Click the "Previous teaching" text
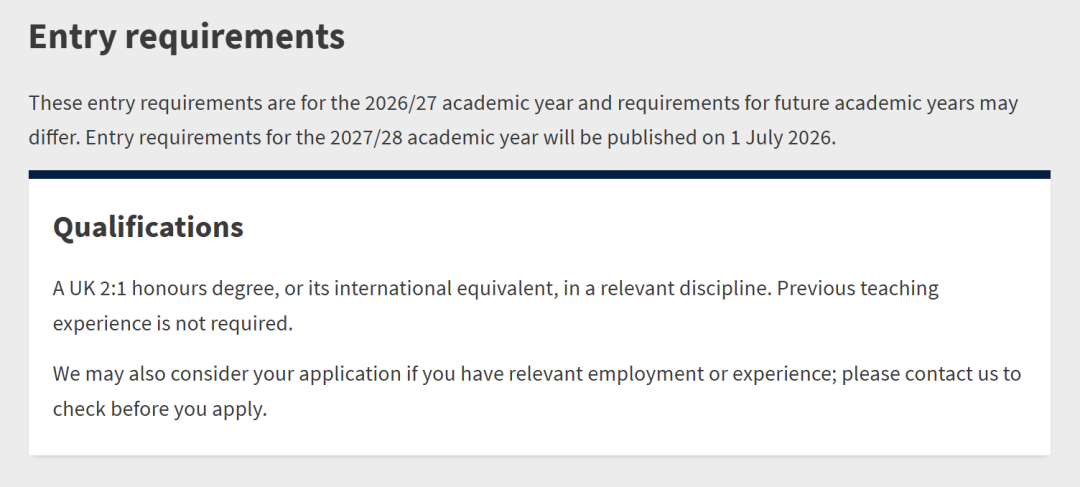 pyautogui.click(x=858, y=288)
